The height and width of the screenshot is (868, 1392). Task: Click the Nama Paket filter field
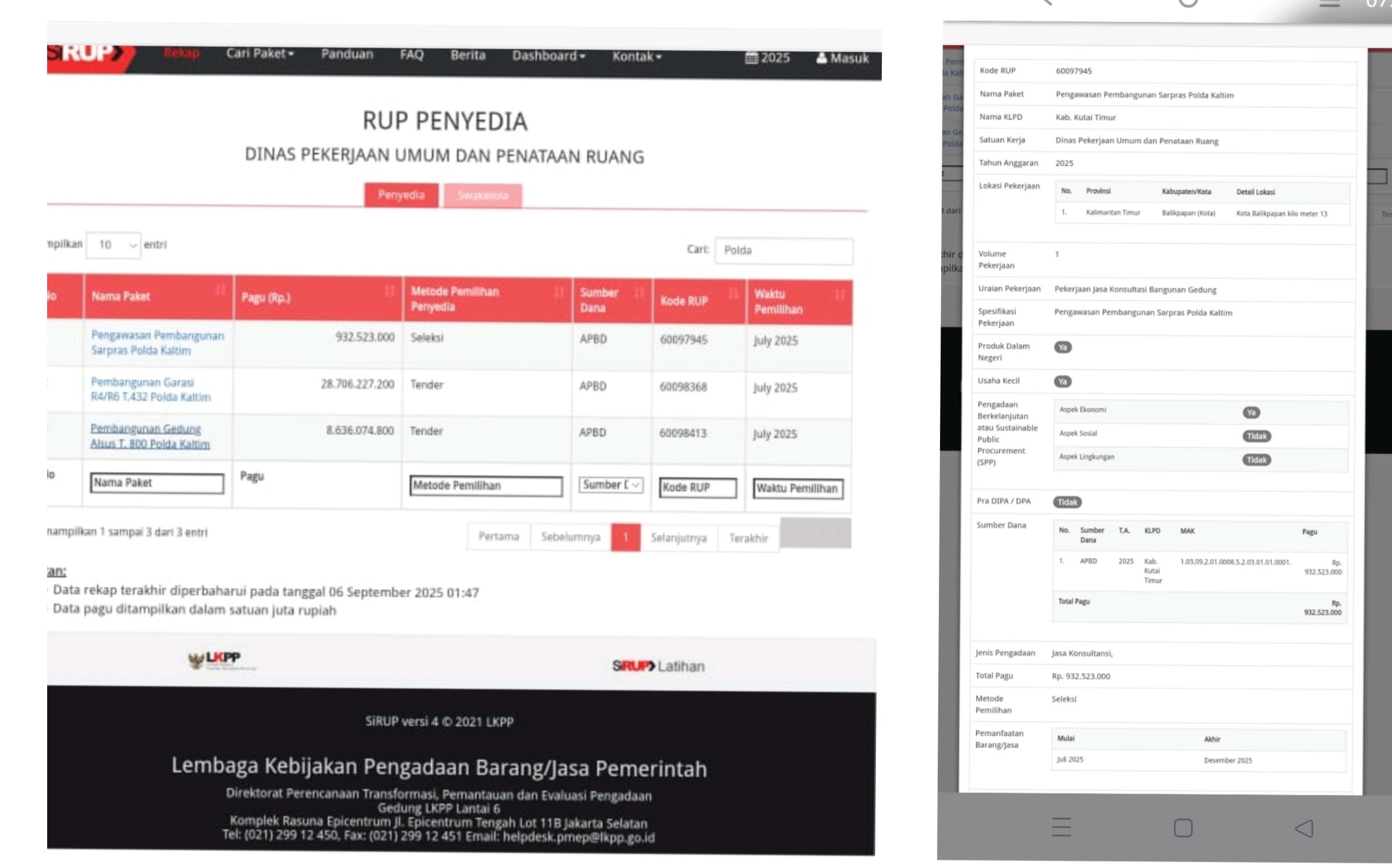click(157, 483)
